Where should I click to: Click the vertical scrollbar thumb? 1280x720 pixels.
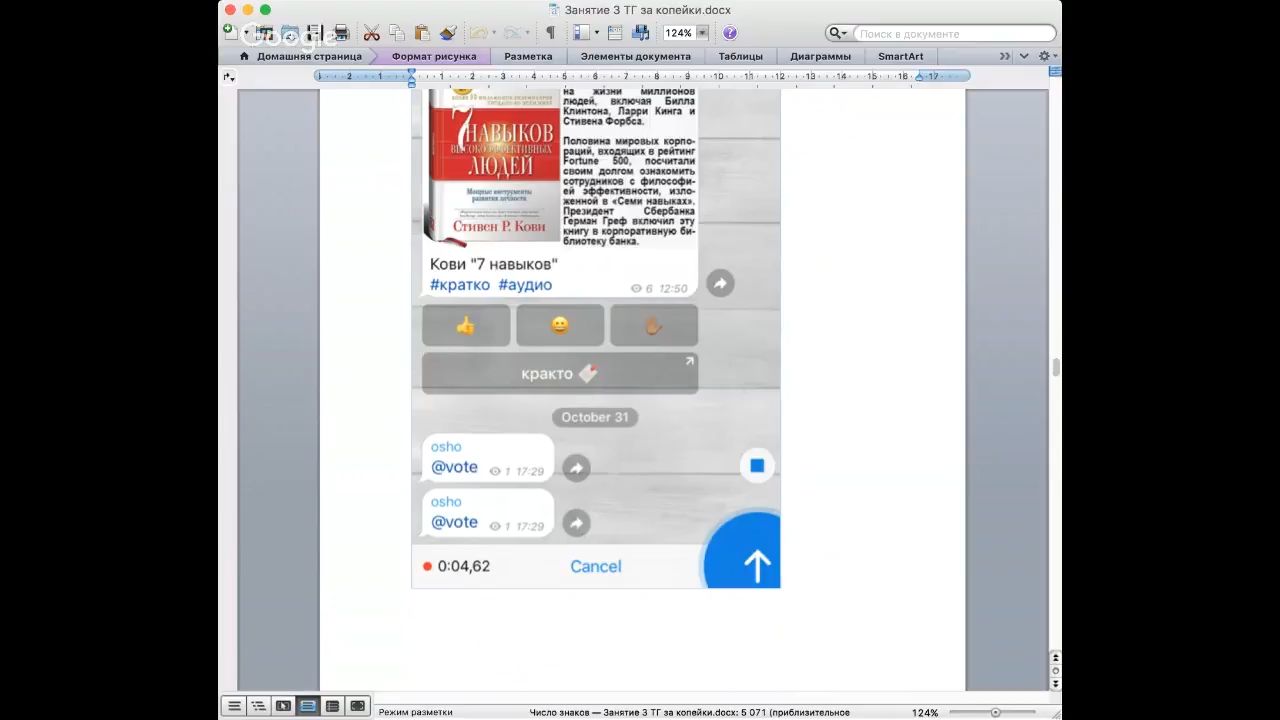coord(1055,367)
